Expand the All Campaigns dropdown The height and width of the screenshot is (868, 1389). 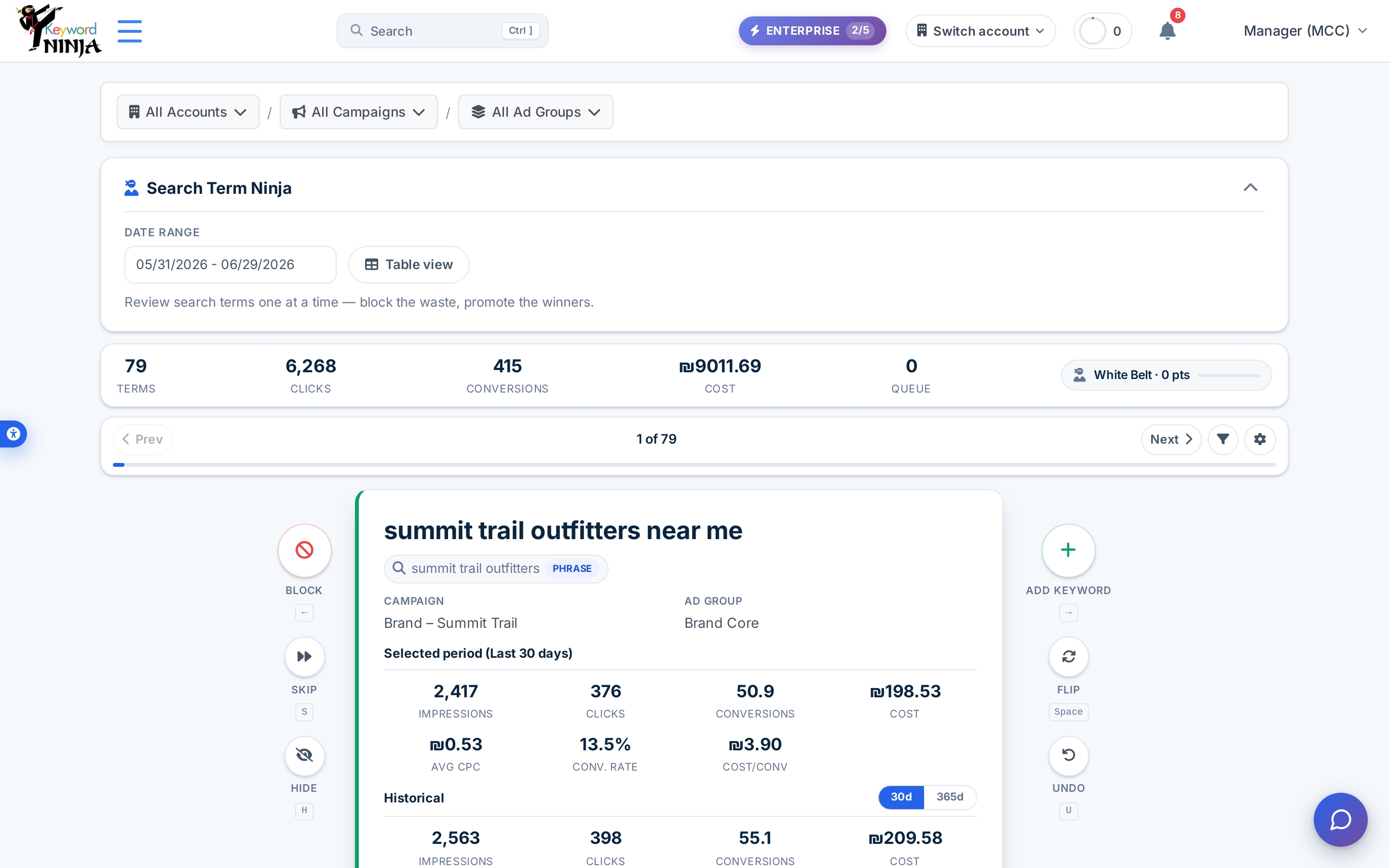[x=359, y=112]
